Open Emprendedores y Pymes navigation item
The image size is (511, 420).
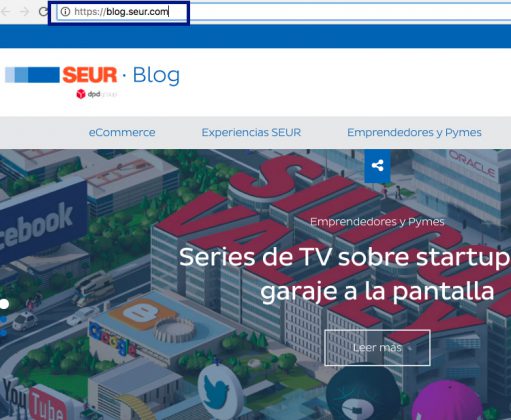[x=414, y=132]
